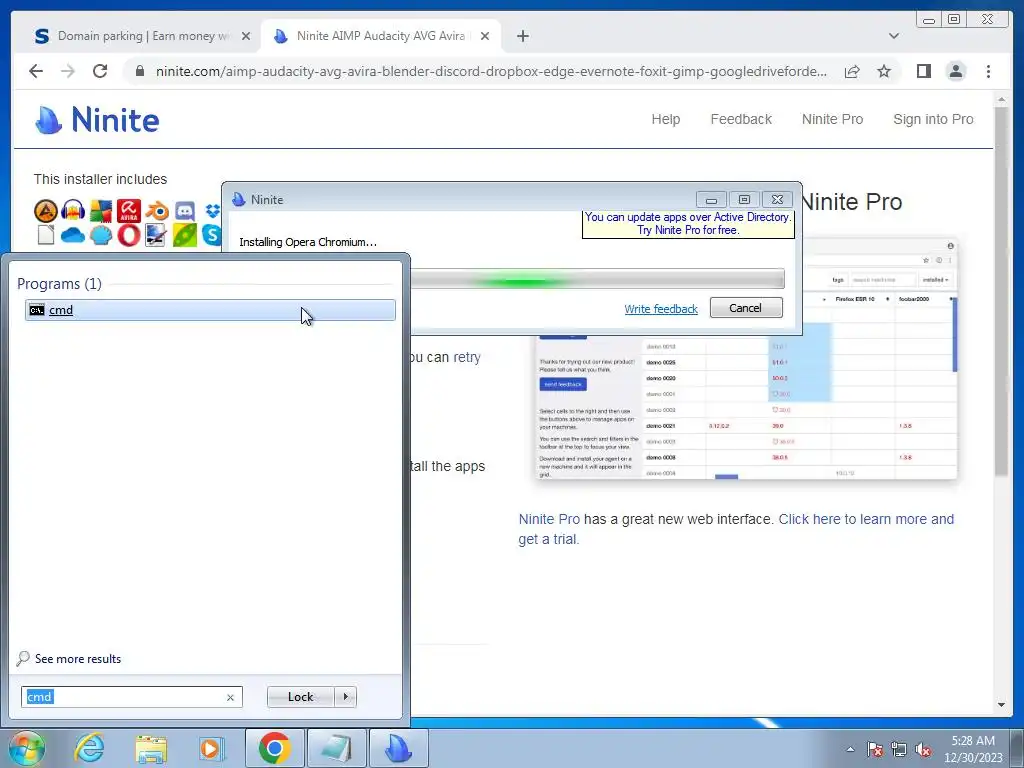Click the retry link on the webpage
The image size is (1024, 768).
pyautogui.click(x=467, y=357)
